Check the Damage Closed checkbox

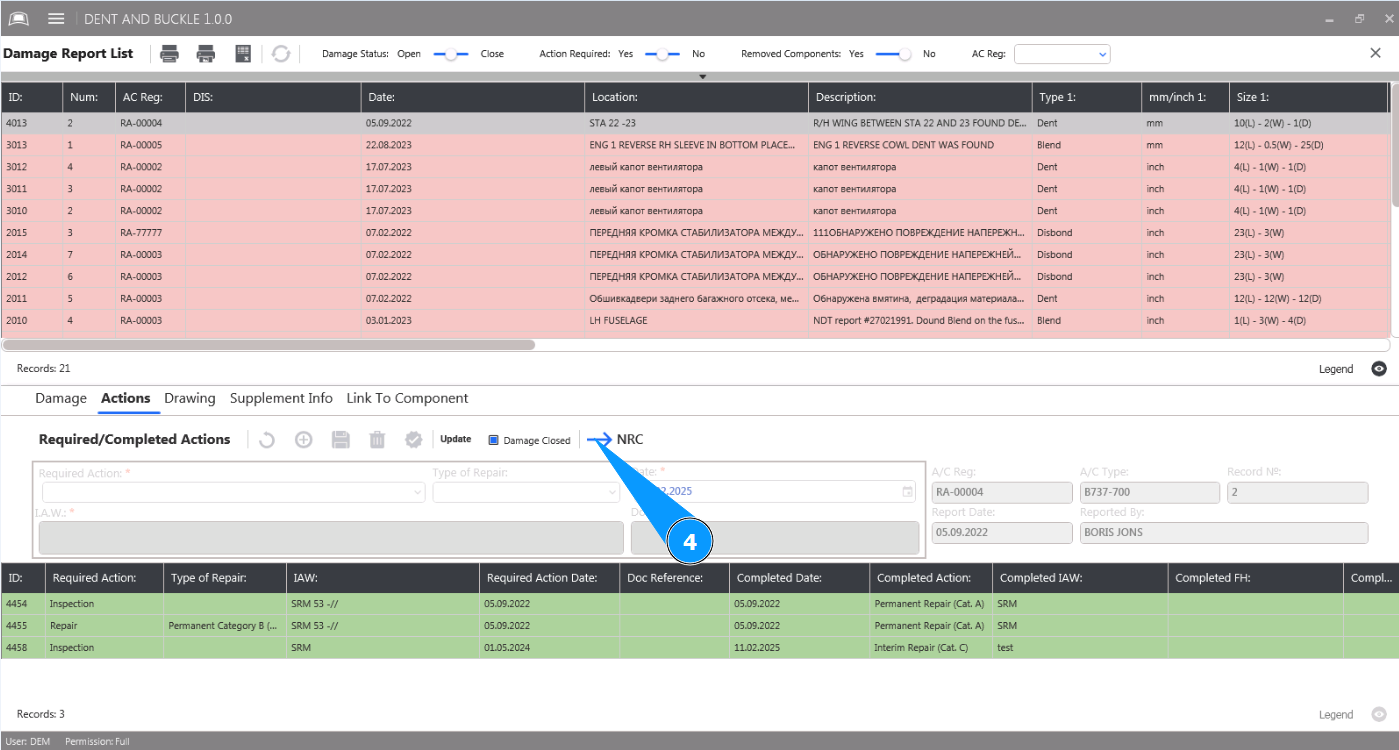[494, 440]
